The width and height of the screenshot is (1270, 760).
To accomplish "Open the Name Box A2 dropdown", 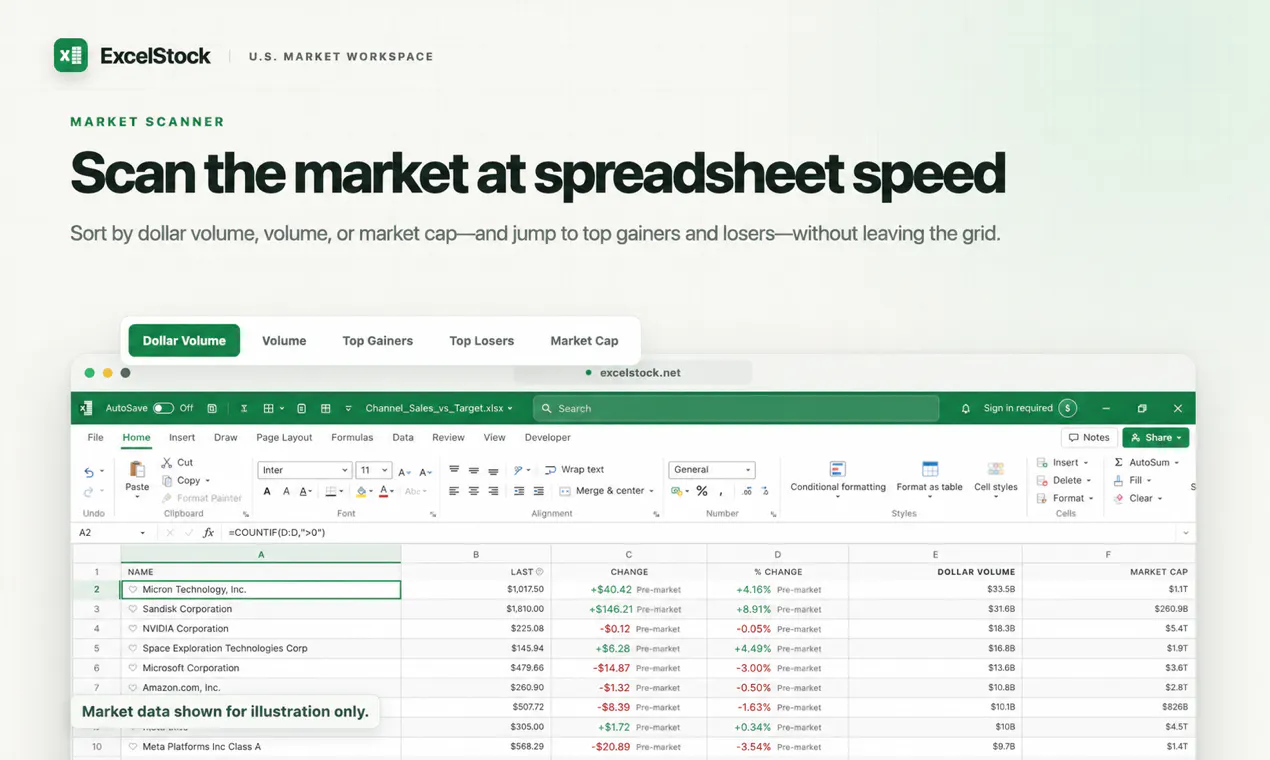I will [142, 533].
